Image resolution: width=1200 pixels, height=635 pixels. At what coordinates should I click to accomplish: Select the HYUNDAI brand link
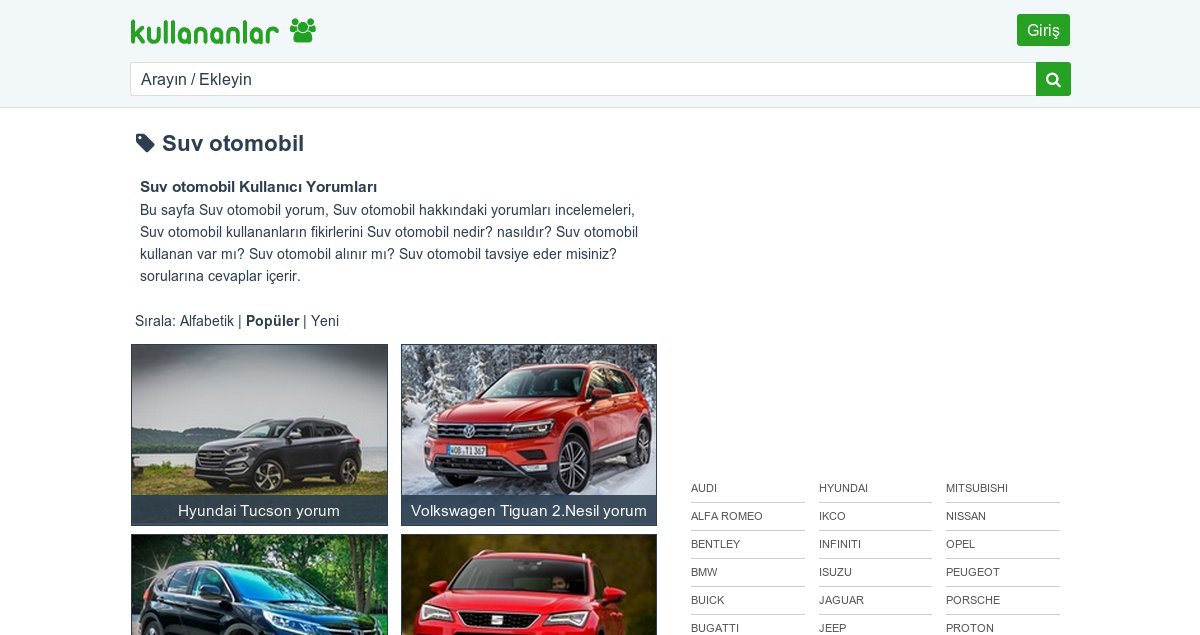pyautogui.click(x=843, y=488)
